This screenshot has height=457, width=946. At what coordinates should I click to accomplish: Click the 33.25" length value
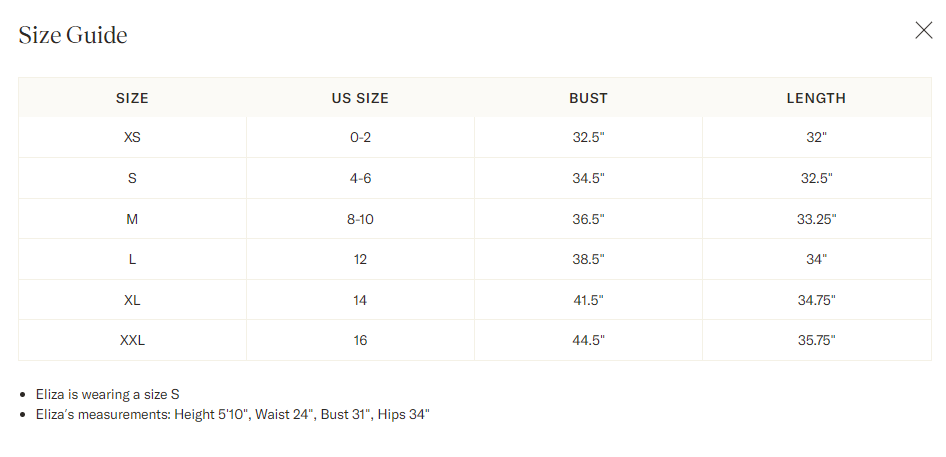(x=816, y=219)
